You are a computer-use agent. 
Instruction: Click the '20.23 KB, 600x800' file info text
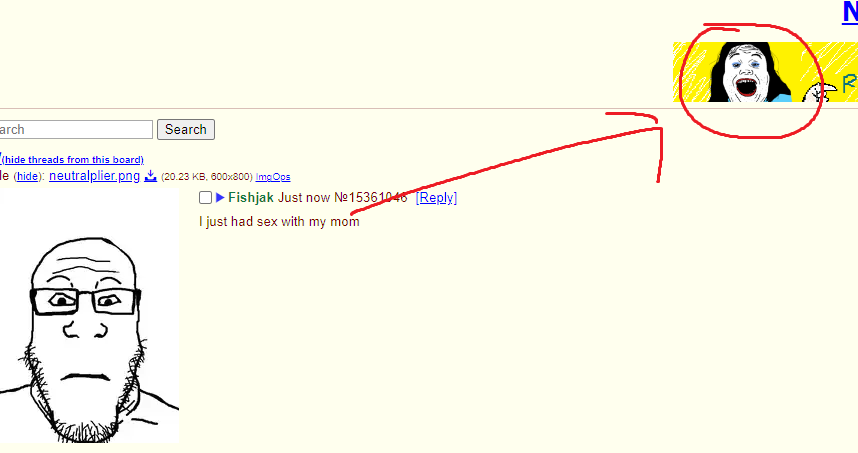pyautogui.click(x=206, y=177)
